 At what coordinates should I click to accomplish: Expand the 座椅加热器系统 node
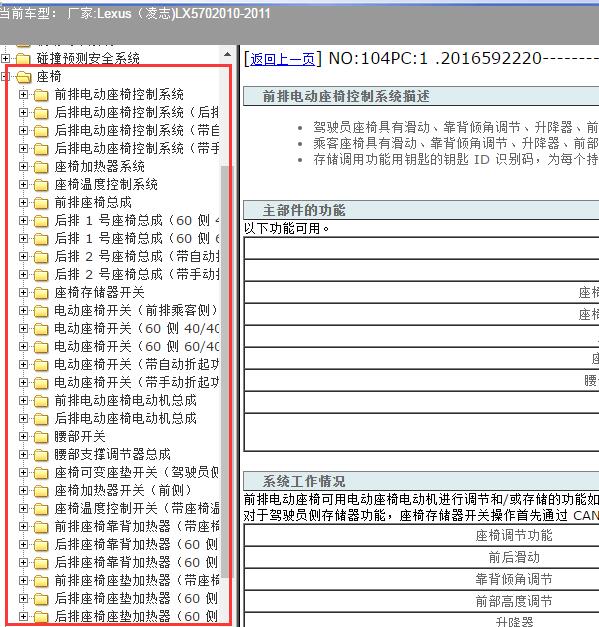(x=23, y=166)
